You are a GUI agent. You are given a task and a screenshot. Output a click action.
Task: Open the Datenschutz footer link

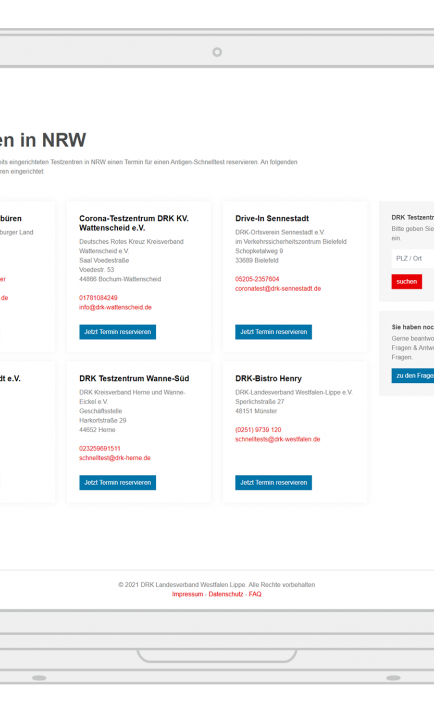[226, 594]
